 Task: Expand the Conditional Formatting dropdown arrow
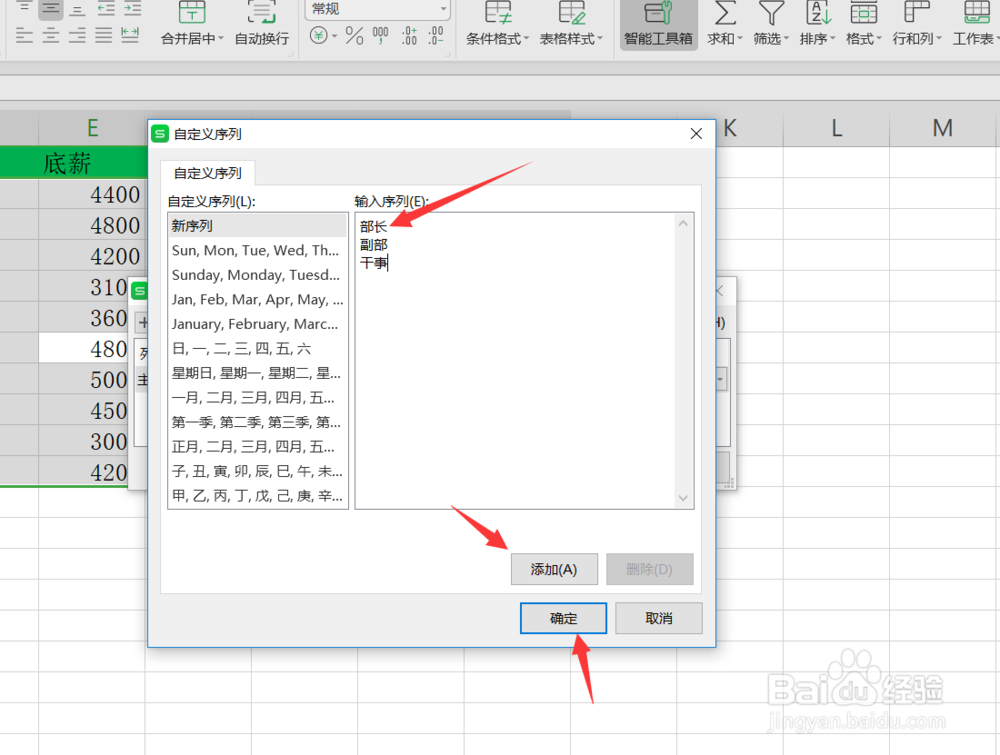tap(526, 38)
